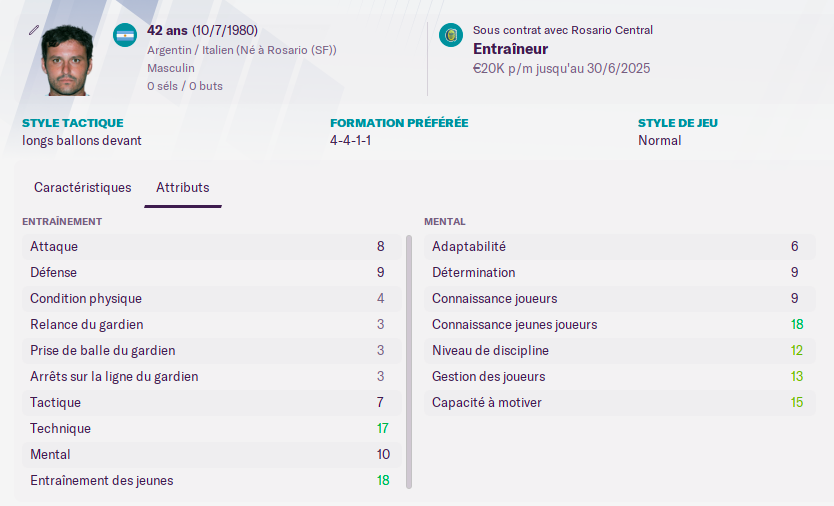Click the Technique attribute row

pyautogui.click(x=212, y=428)
